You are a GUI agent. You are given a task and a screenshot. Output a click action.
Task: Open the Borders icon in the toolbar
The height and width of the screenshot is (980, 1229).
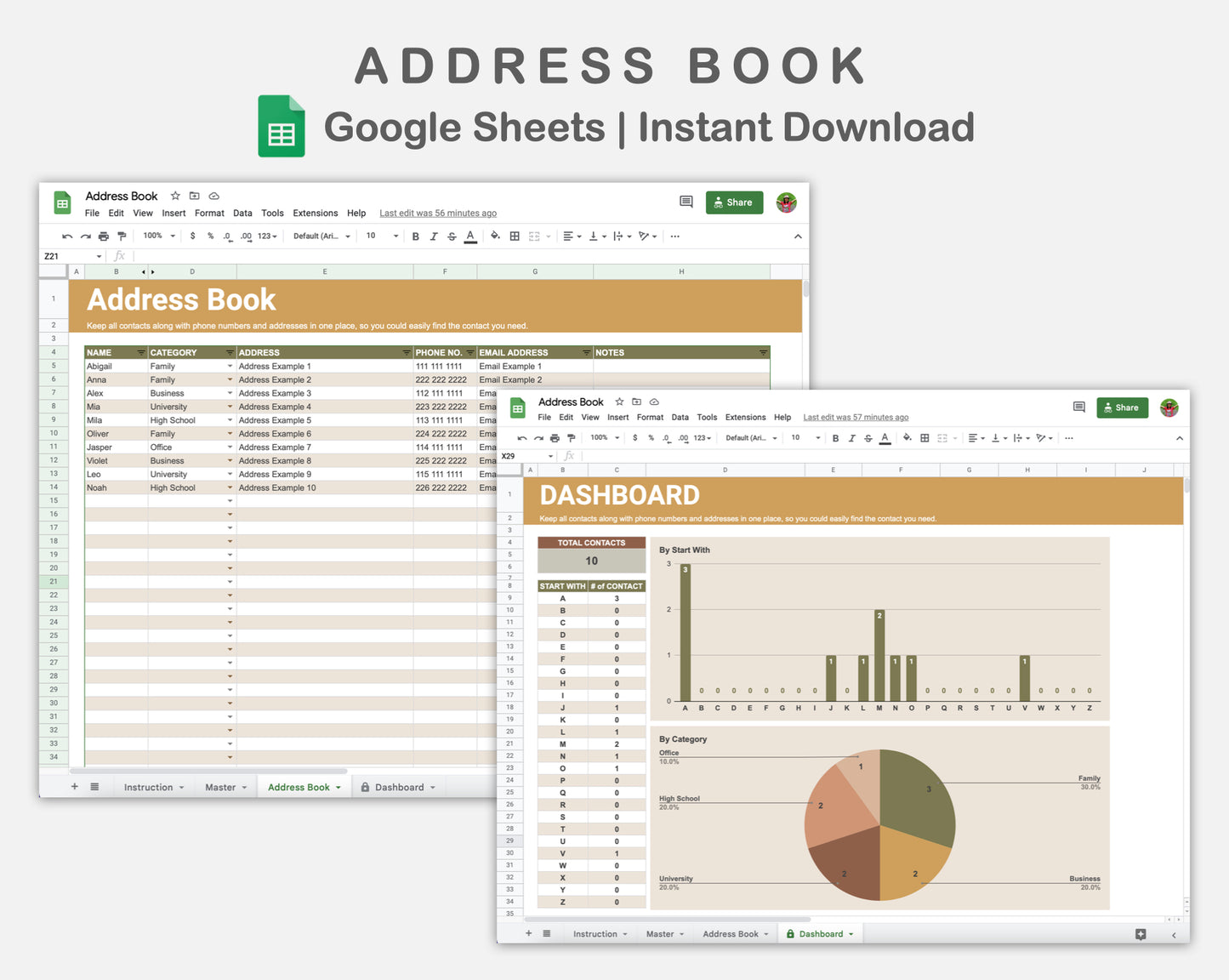click(513, 236)
